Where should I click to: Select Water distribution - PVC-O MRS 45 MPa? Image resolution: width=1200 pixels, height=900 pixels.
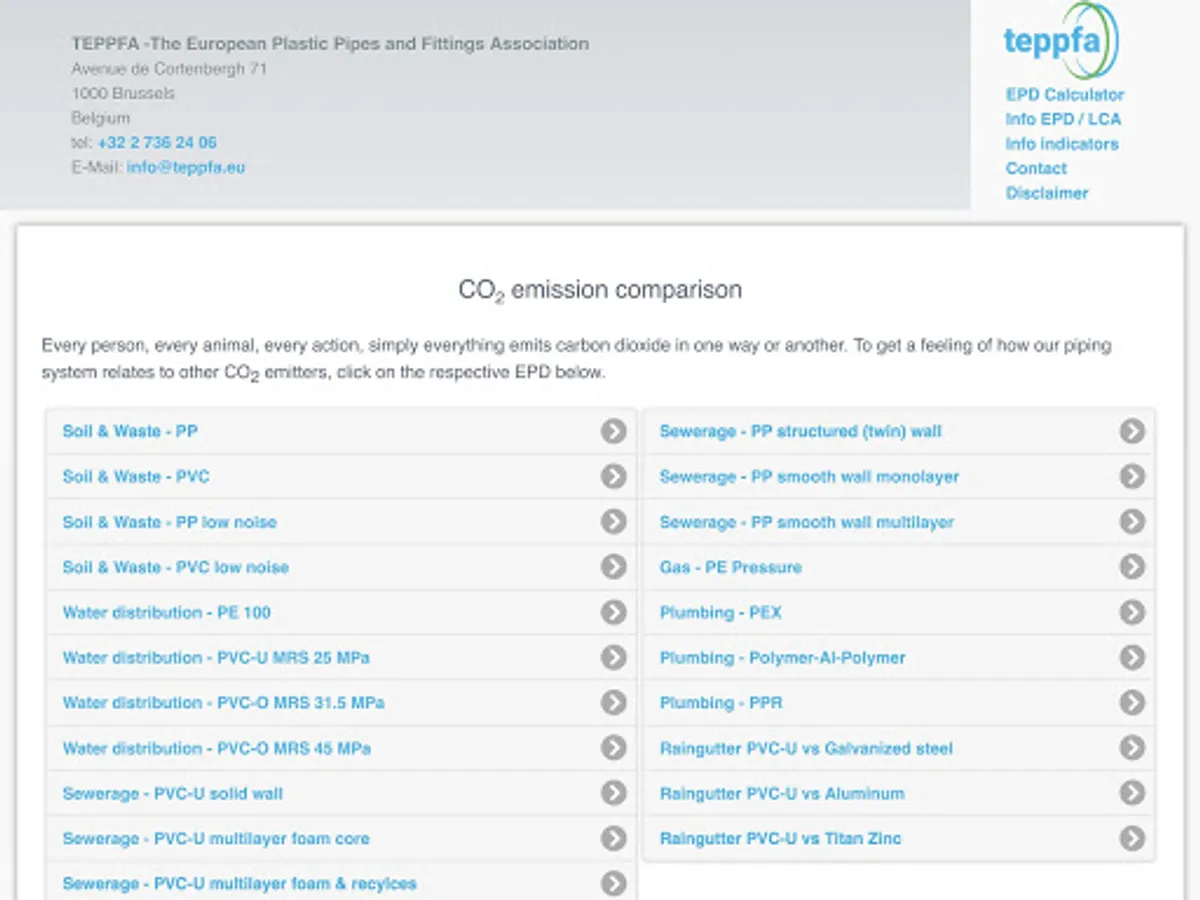point(216,748)
